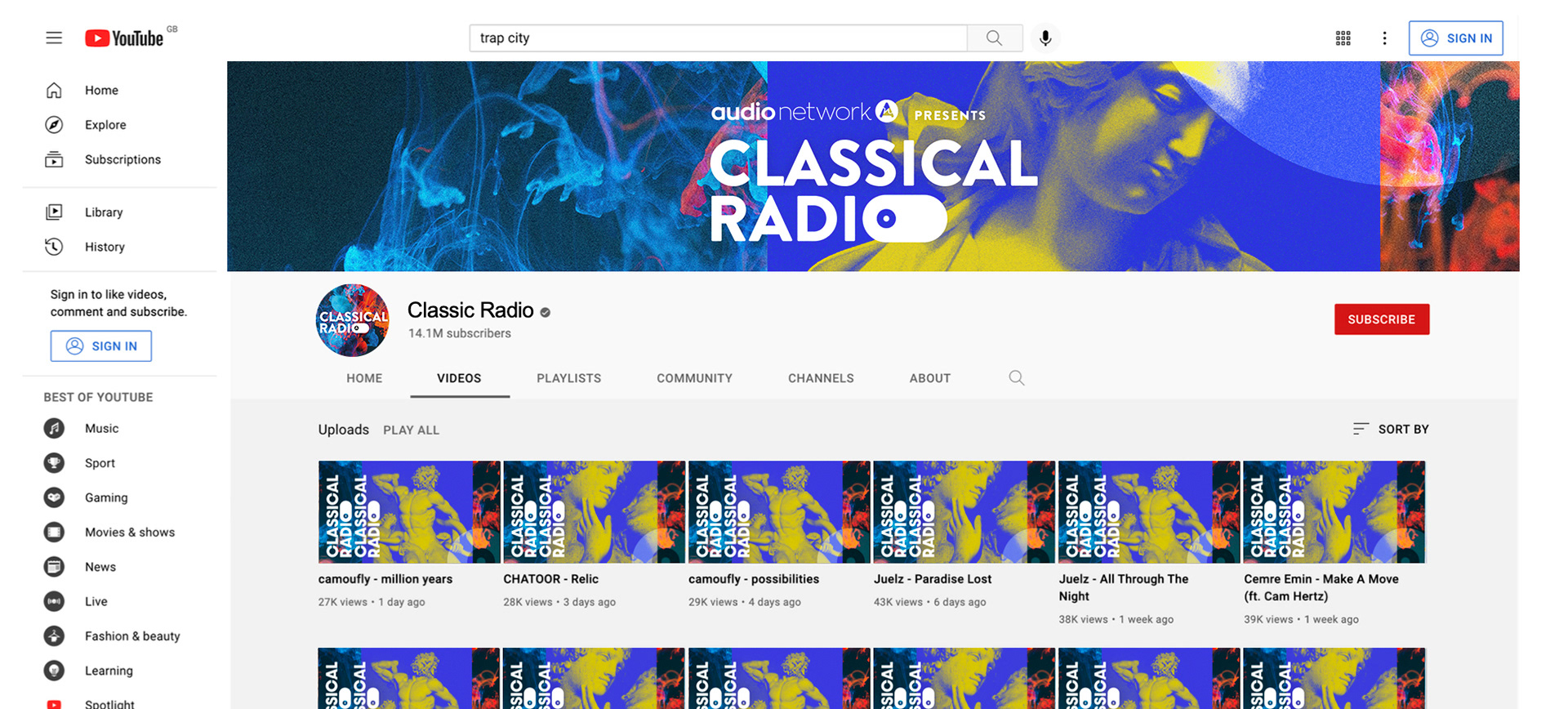This screenshot has height=709, width=1568.
Task: Open the 'CHATOOR - Relic' thumbnail
Action: click(x=595, y=512)
